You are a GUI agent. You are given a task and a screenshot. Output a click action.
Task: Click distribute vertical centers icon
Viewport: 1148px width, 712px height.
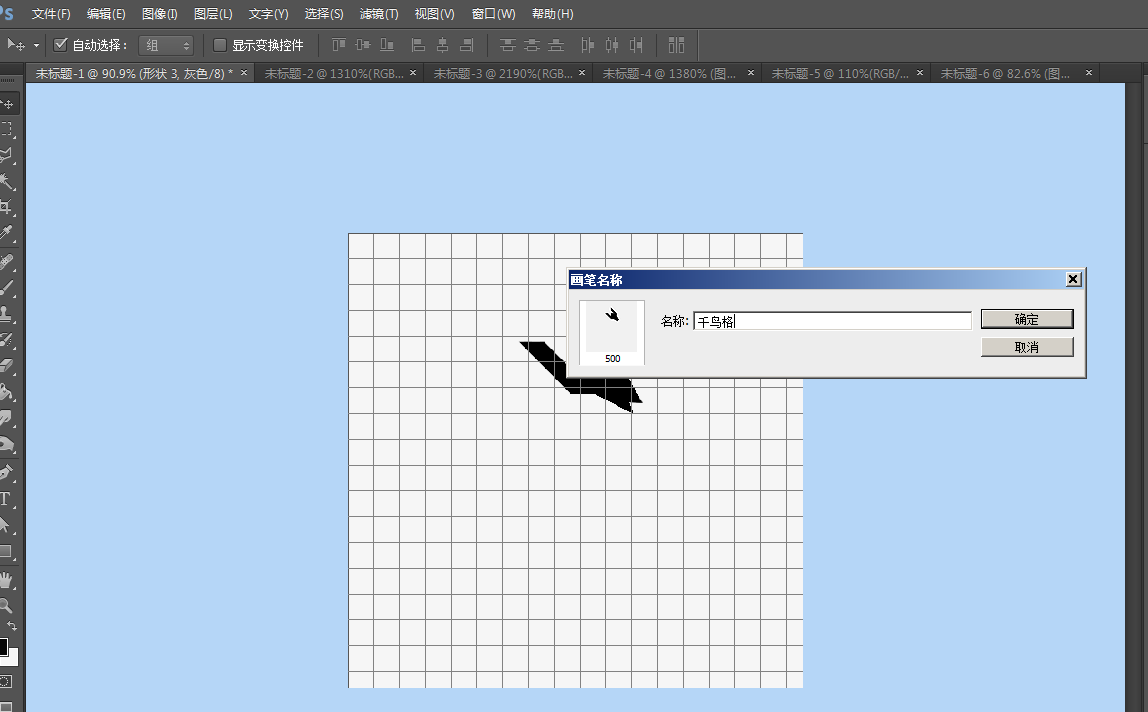click(532, 45)
